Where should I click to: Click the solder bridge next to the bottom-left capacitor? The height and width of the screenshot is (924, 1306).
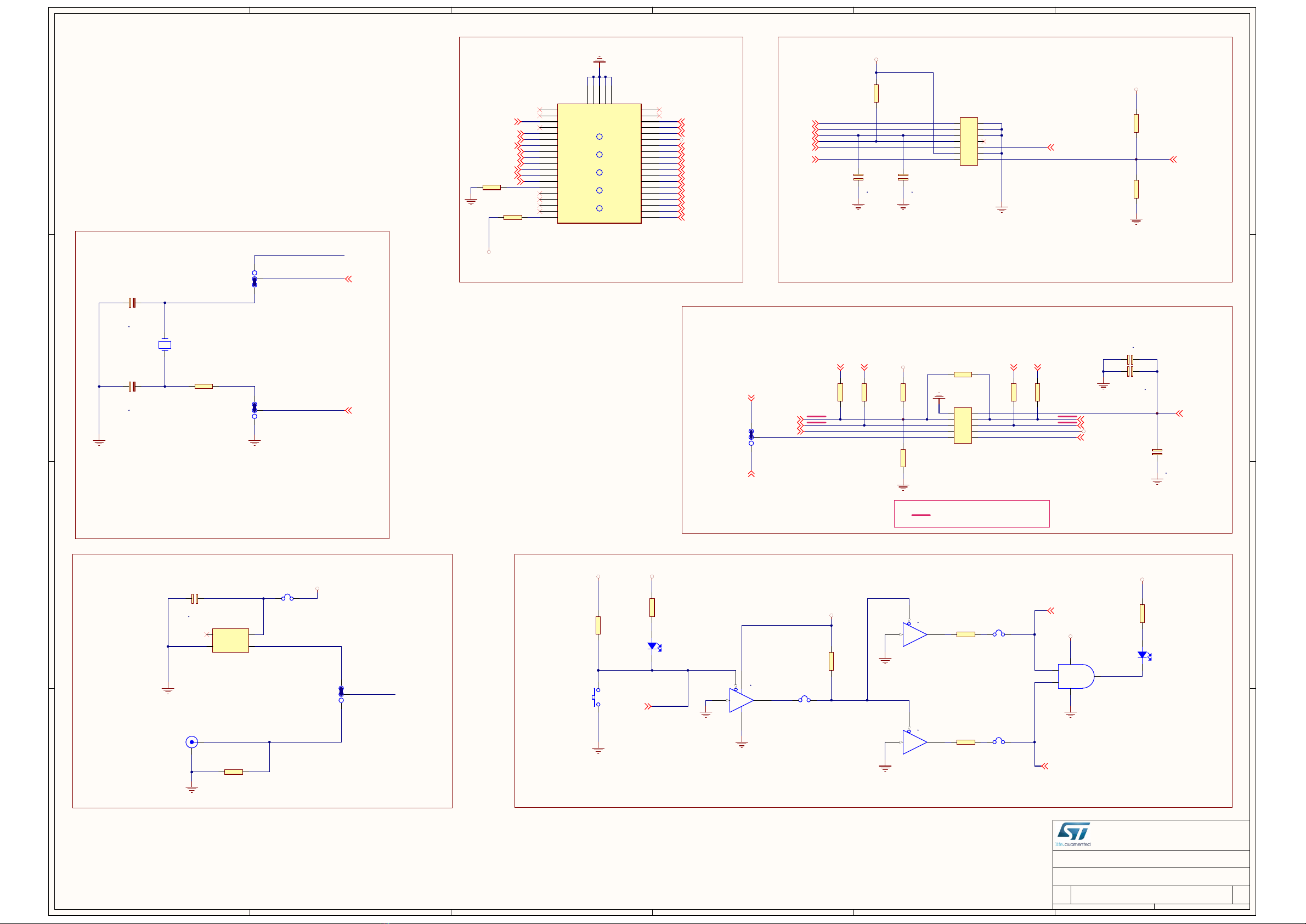[287, 597]
